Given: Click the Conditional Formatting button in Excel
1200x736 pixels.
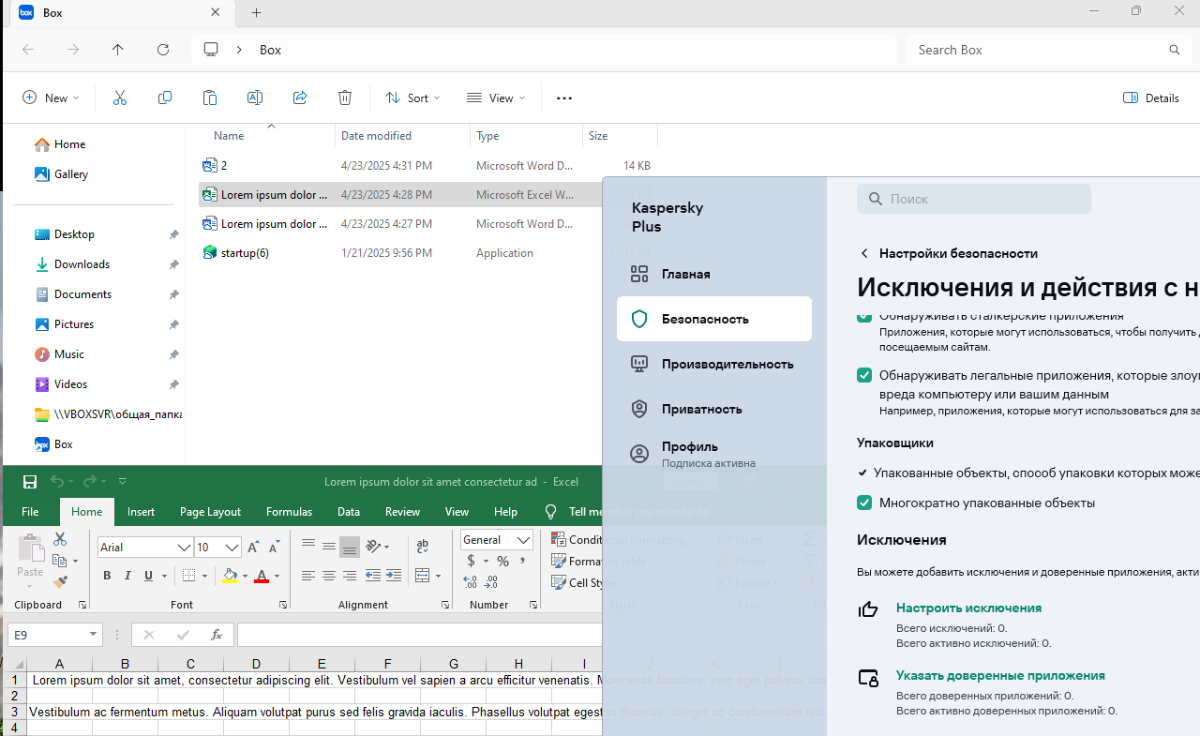Looking at the screenshot, I should coord(576,539).
